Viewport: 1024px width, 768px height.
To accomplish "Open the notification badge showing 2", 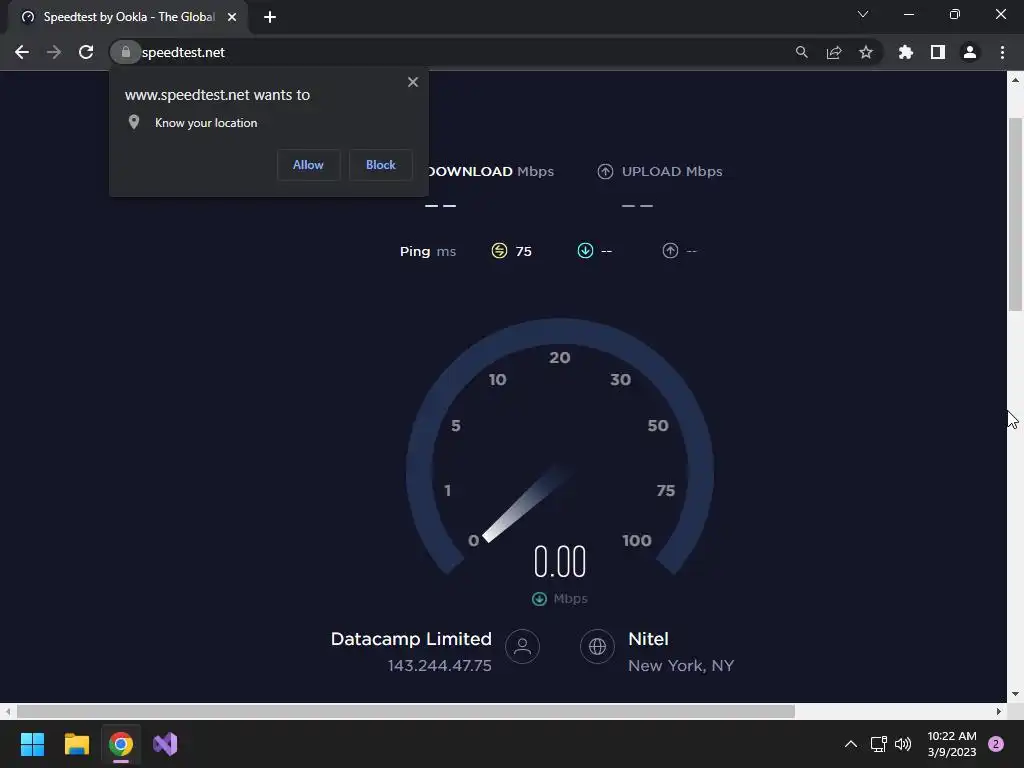I will [996, 744].
